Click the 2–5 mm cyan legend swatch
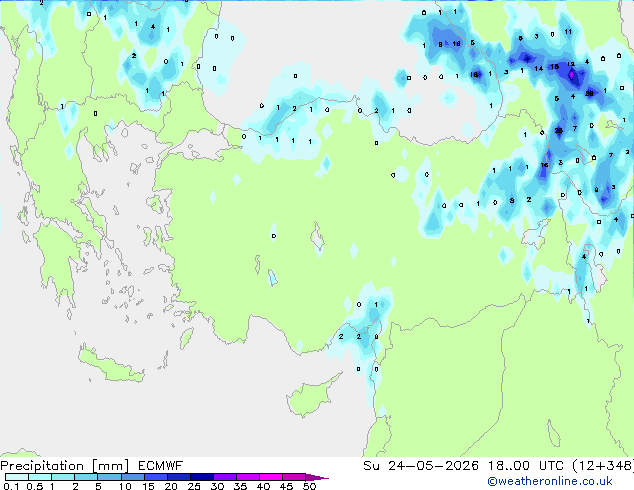The height and width of the screenshot is (490, 634). point(86,477)
